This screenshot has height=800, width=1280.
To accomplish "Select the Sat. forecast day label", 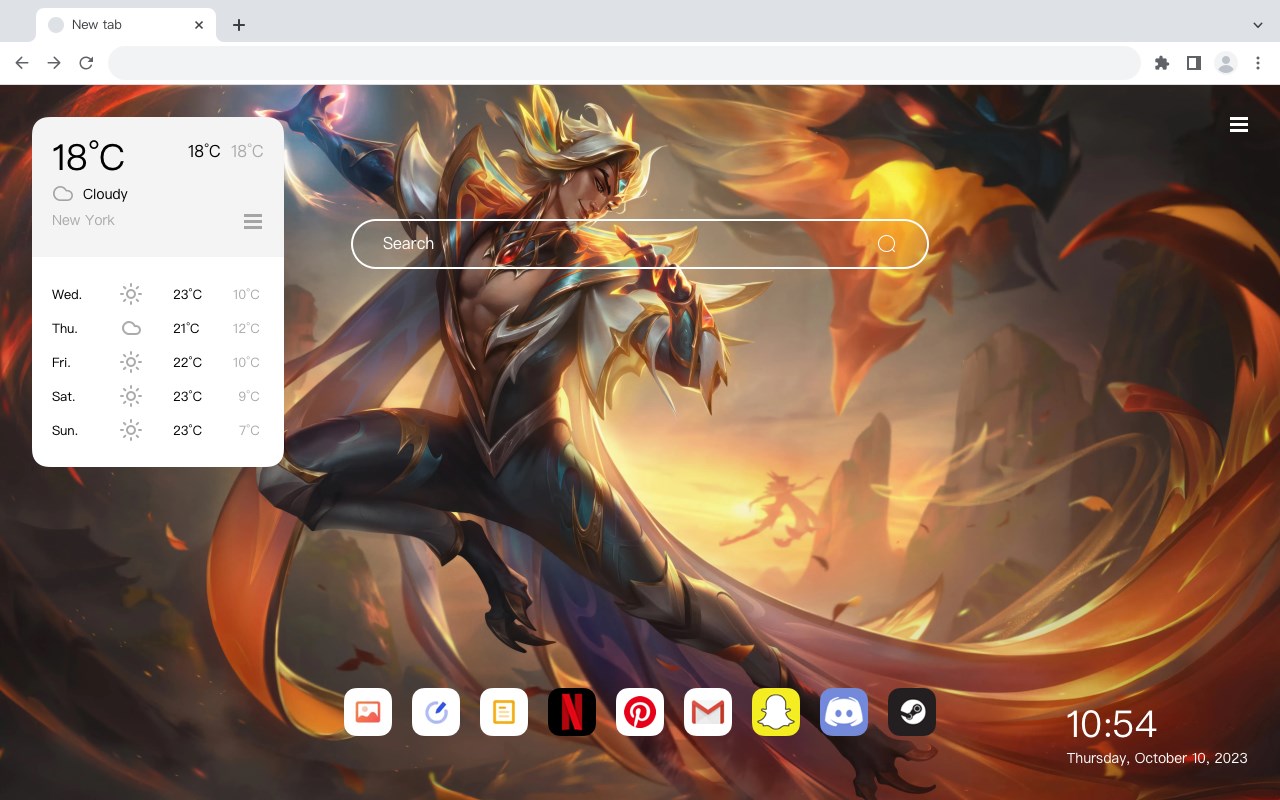I will pyautogui.click(x=64, y=397).
